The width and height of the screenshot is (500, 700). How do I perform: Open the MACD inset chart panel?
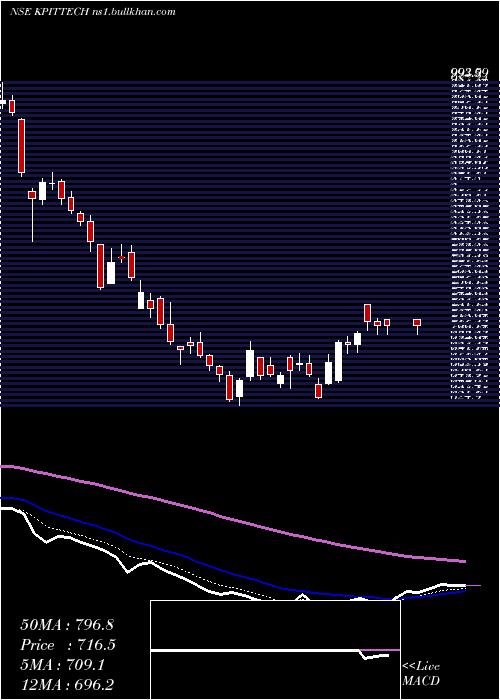(275, 650)
